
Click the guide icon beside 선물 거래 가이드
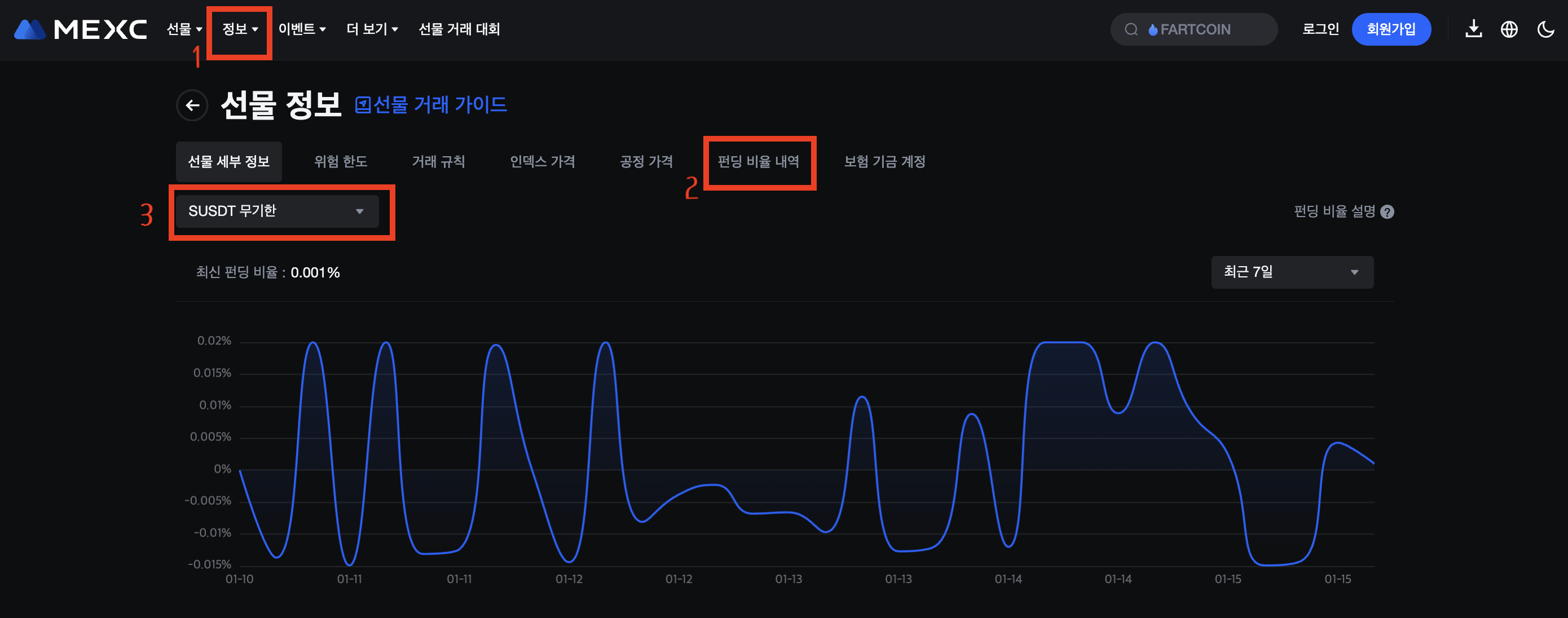(363, 105)
